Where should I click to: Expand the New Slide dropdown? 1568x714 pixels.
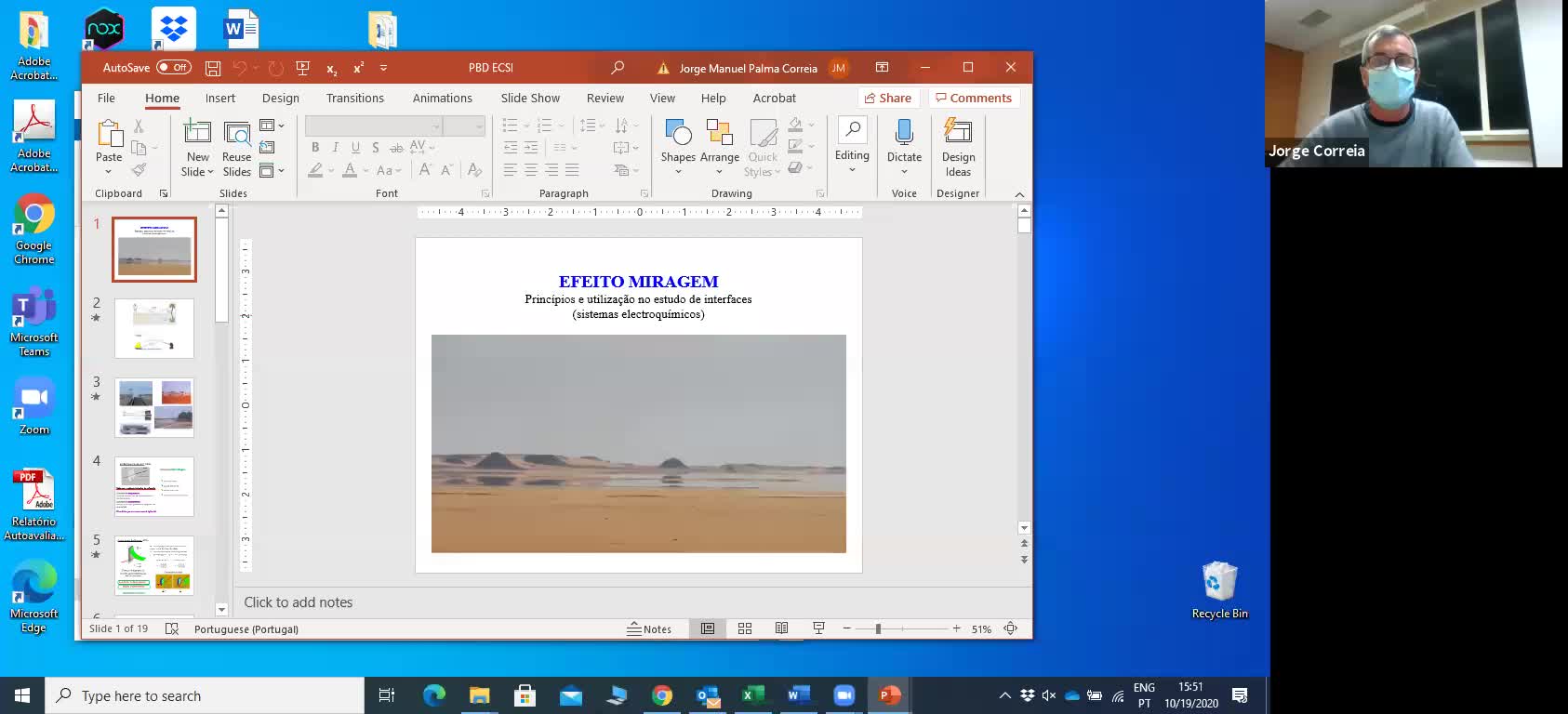(198, 172)
